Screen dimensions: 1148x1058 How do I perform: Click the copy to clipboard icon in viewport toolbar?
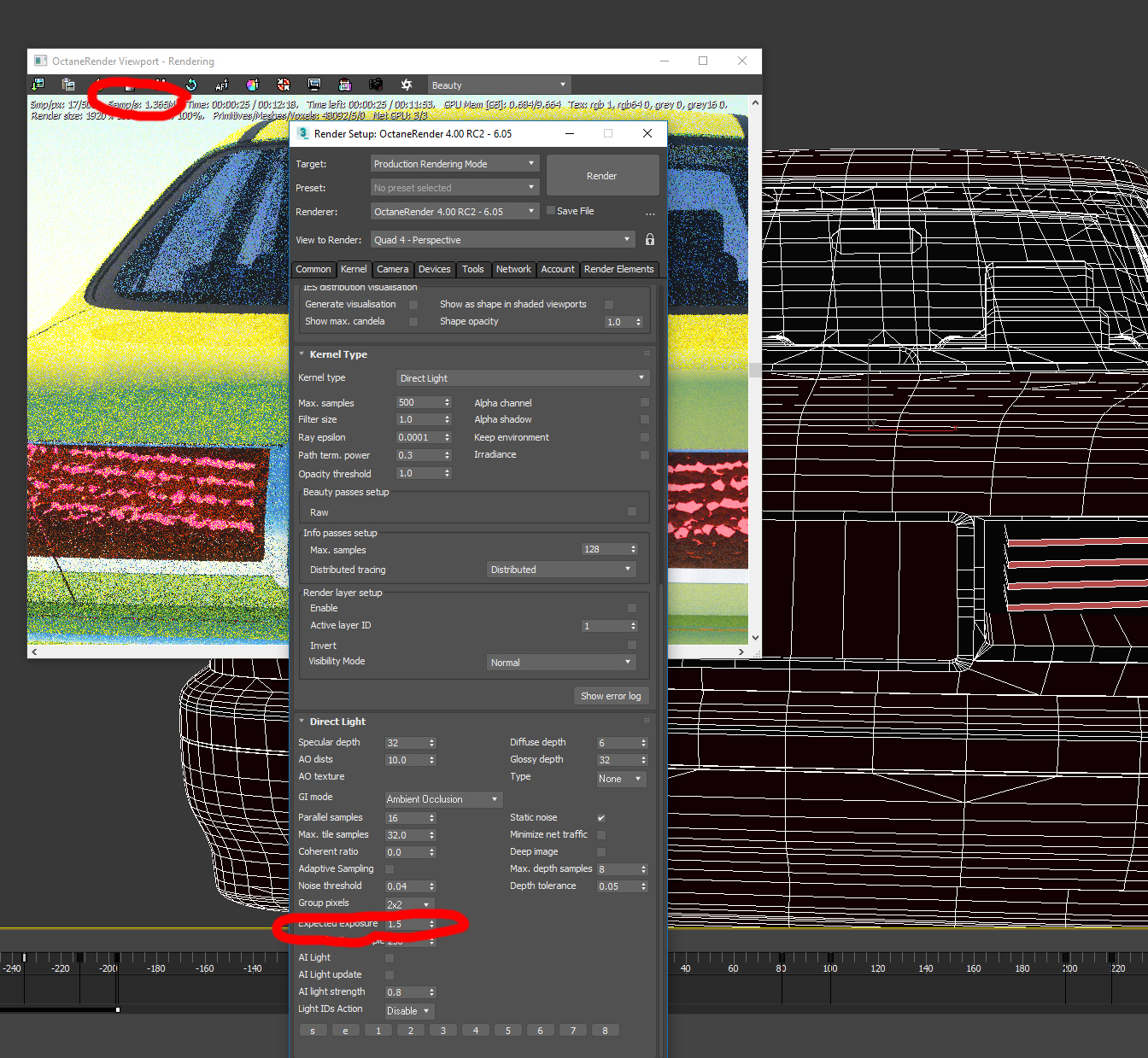[x=68, y=85]
